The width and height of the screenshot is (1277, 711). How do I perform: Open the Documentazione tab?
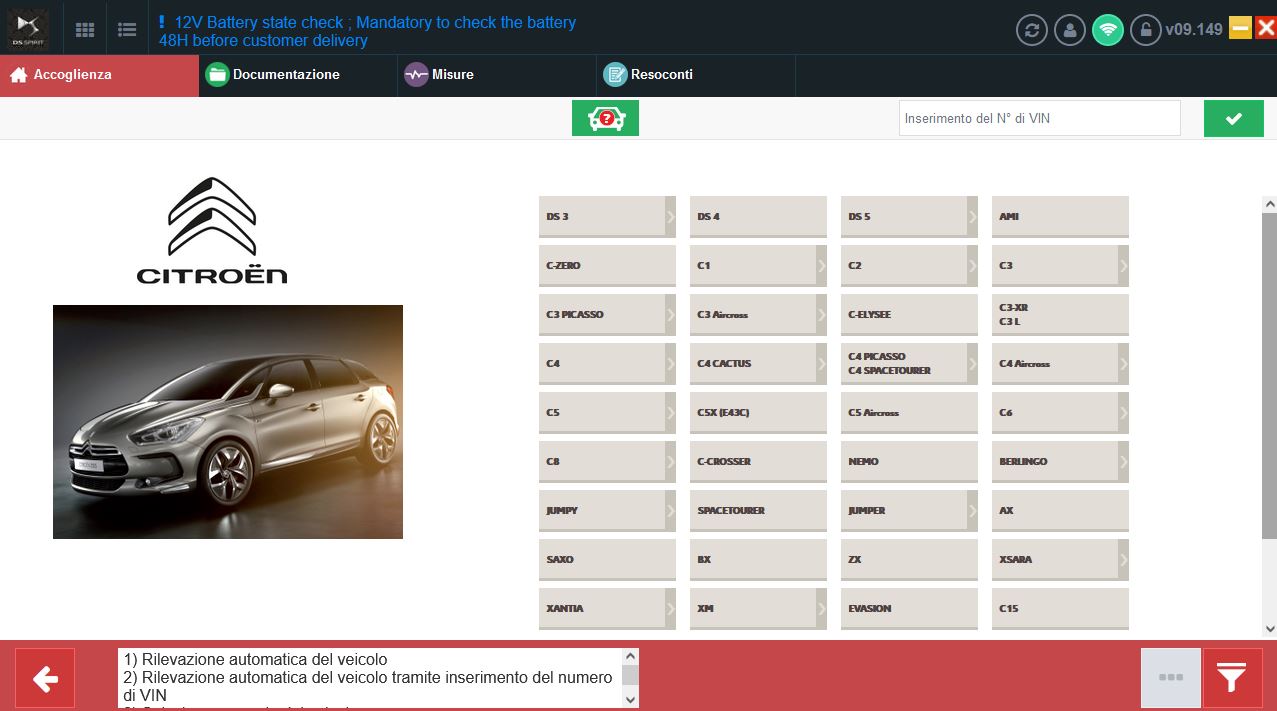pos(298,75)
